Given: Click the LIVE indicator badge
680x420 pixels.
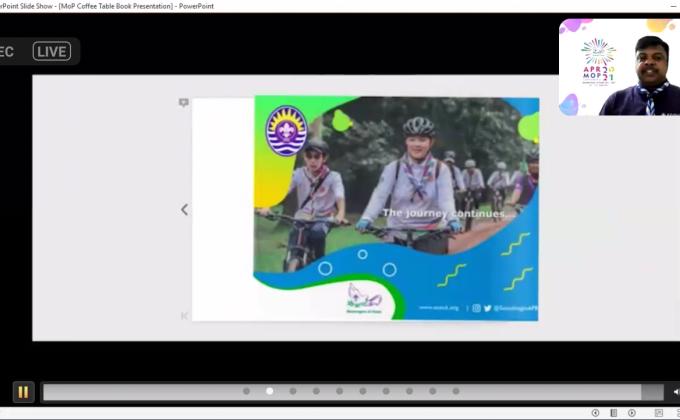Looking at the screenshot, I should [x=52, y=51].
